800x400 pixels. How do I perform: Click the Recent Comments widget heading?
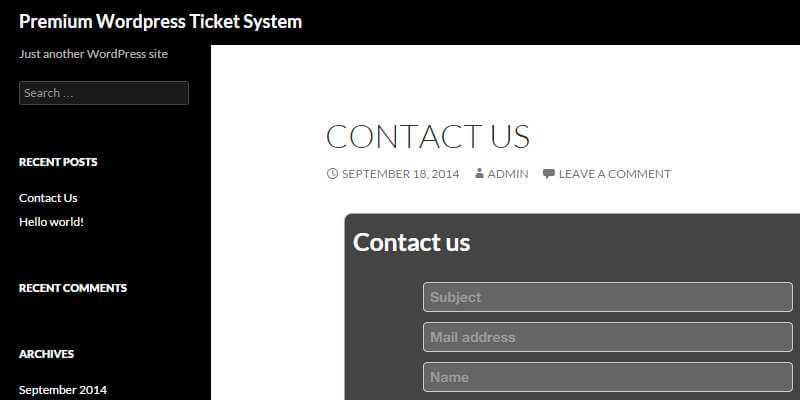tap(73, 288)
